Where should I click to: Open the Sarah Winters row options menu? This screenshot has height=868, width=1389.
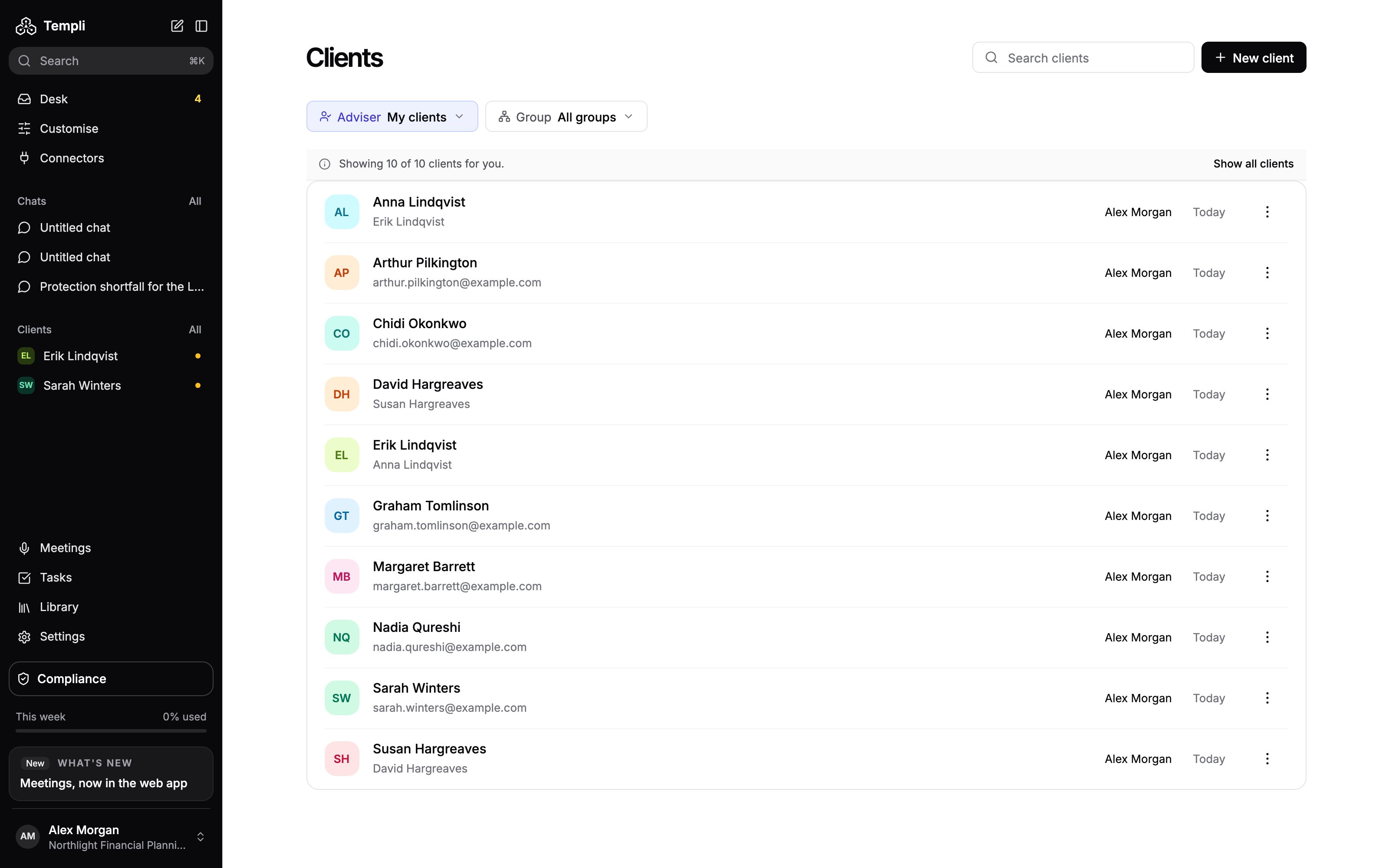point(1267,698)
